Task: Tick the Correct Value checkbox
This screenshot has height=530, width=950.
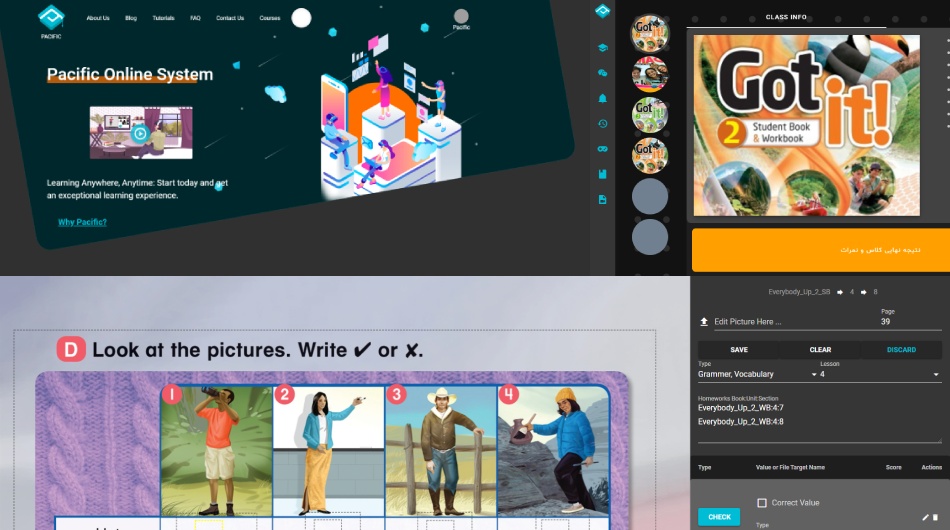Action: coord(762,503)
